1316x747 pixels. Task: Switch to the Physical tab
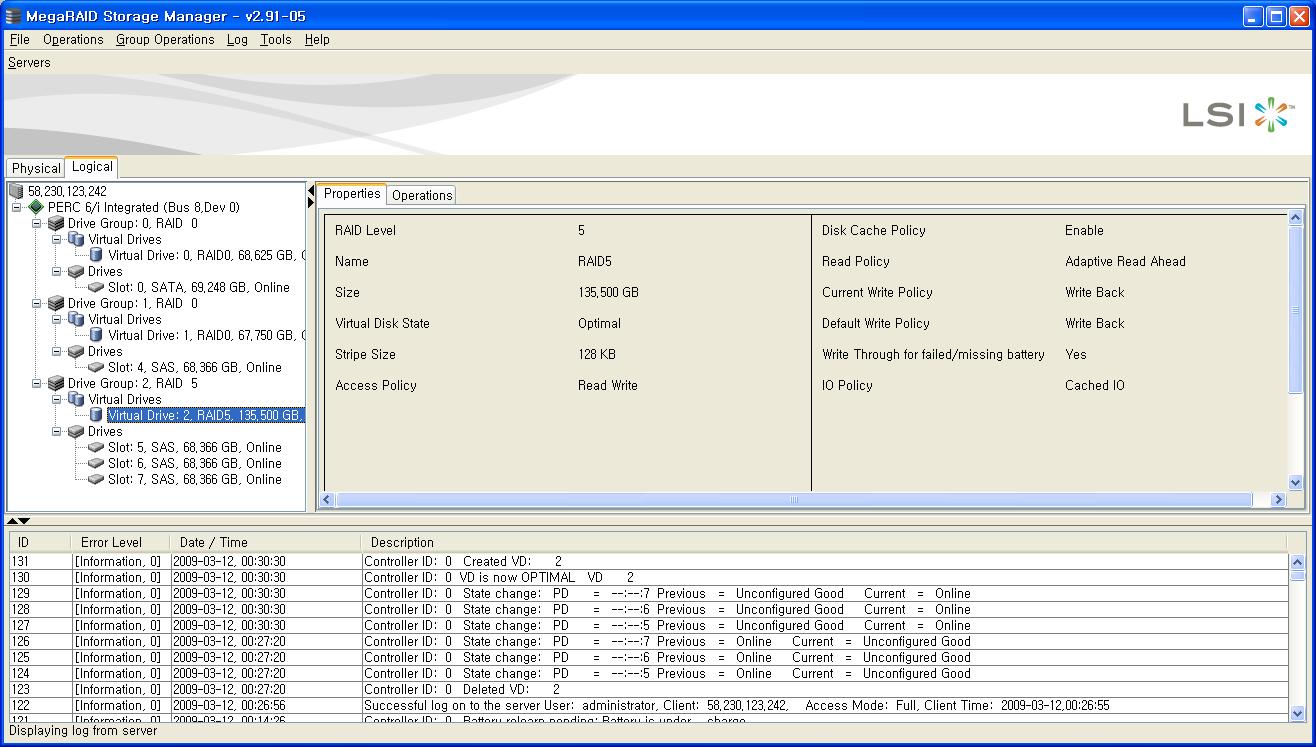coord(36,168)
